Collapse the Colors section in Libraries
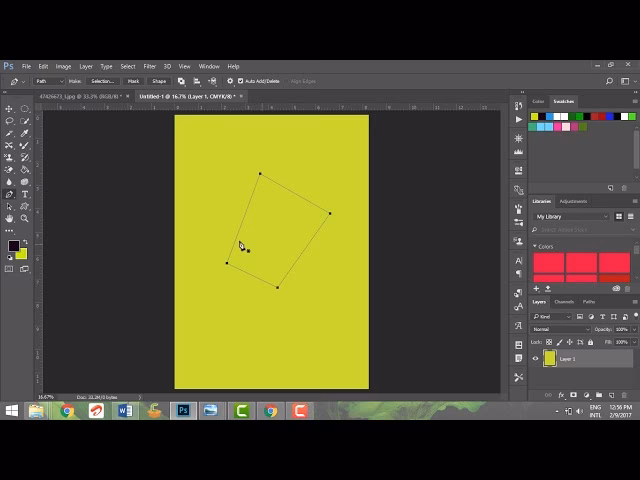This screenshot has height=480, width=640. (x=535, y=246)
